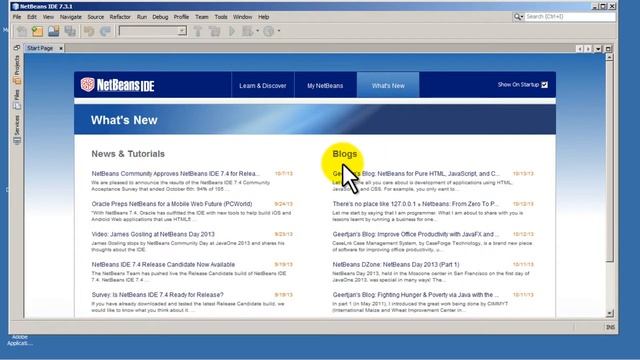Open the Debug menu
Screen dimensions: 640x360
point(160,17)
